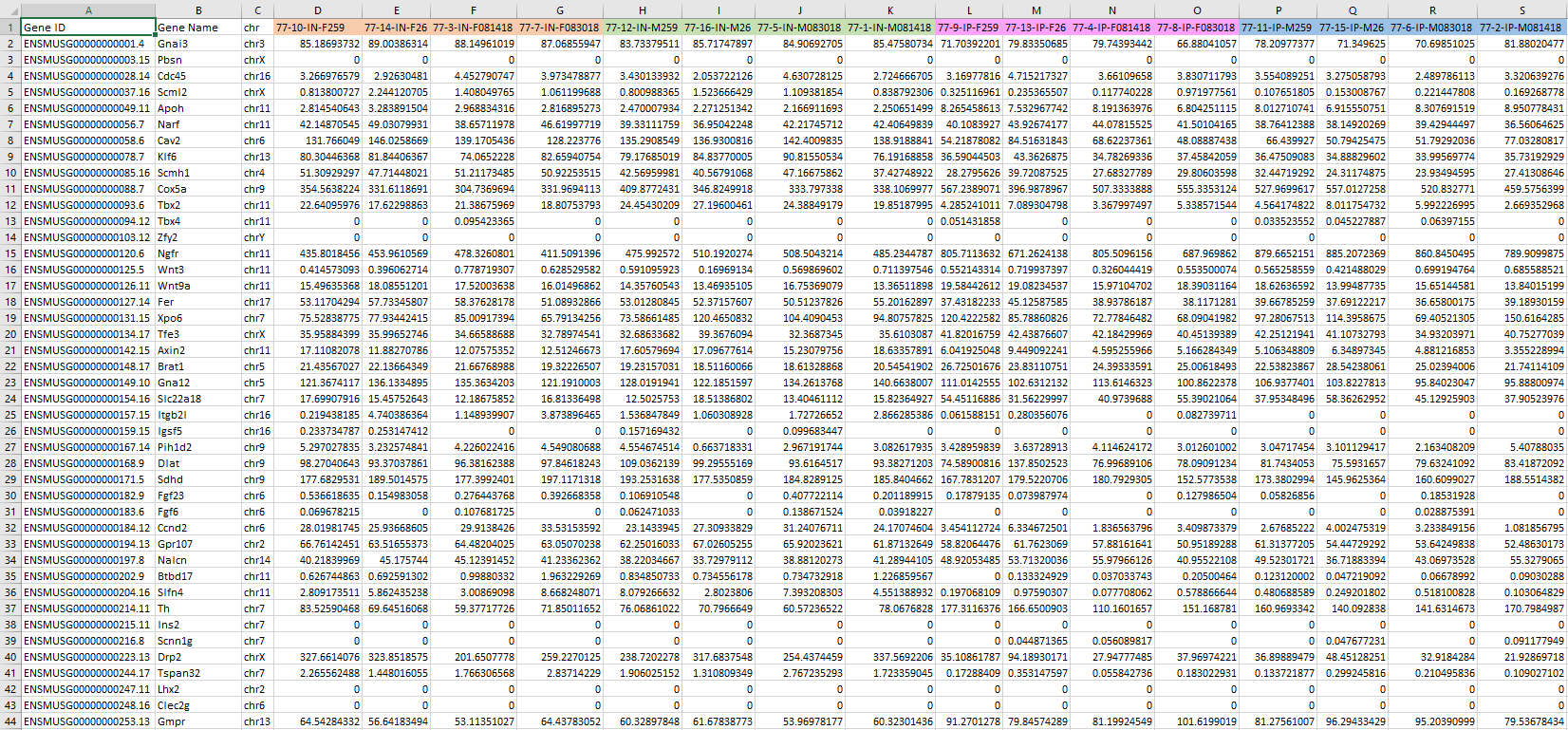Click the '77-2-IP-M081418' header cell
The width and height of the screenshot is (1568, 730).
1521,28
